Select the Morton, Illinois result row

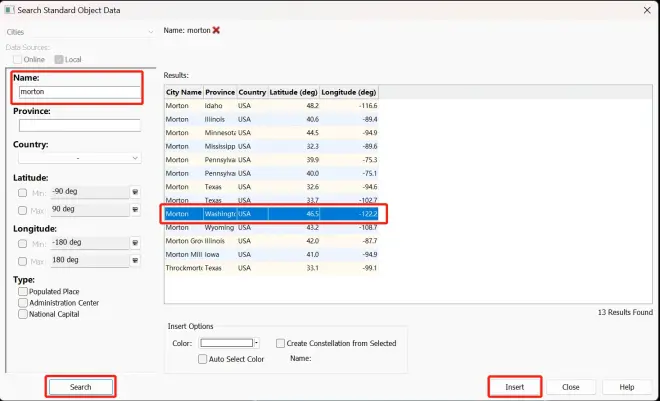pos(271,119)
